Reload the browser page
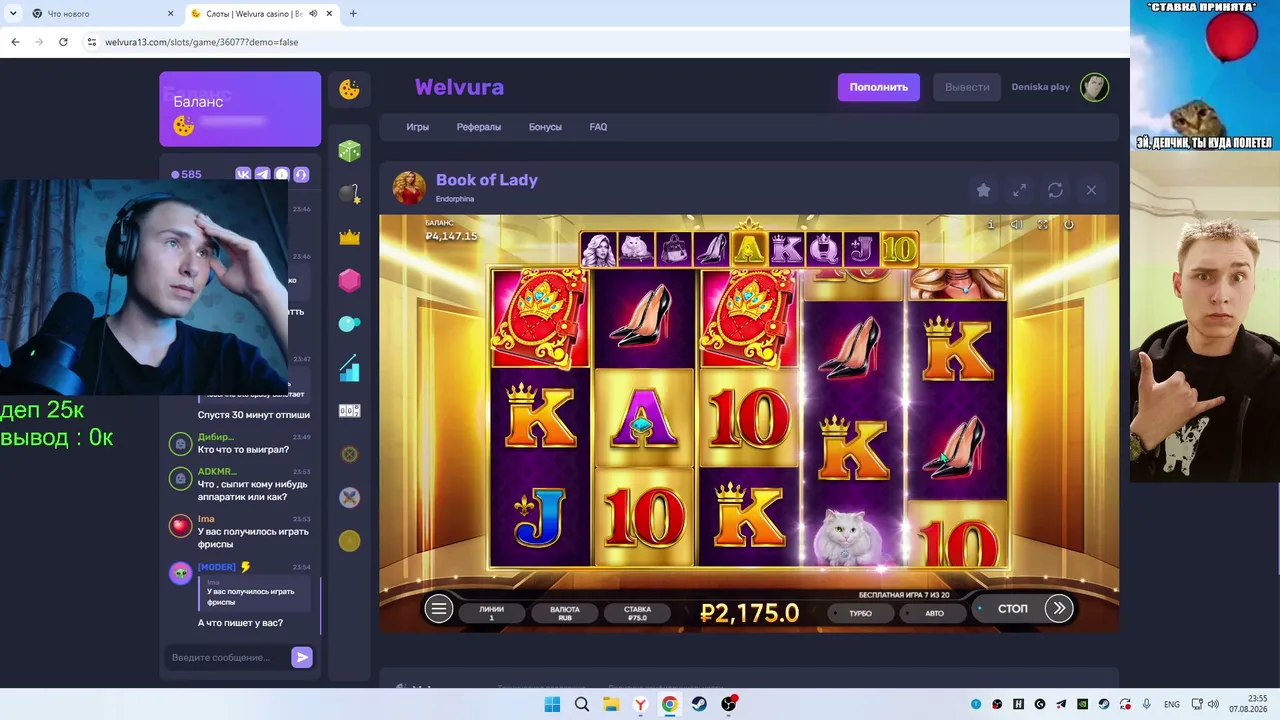1280x720 pixels. tap(63, 42)
